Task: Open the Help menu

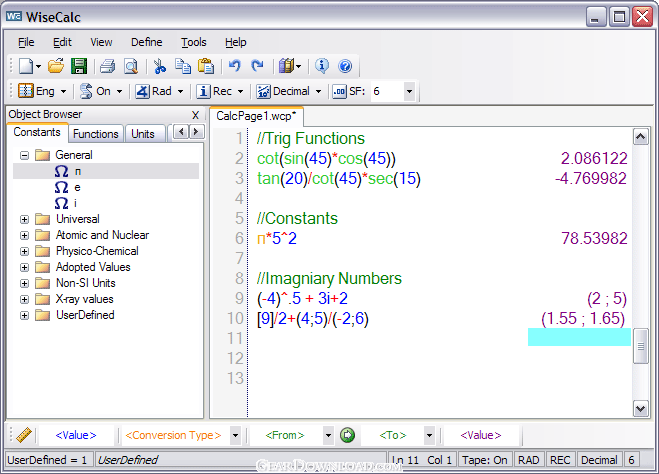Action: 235,42
